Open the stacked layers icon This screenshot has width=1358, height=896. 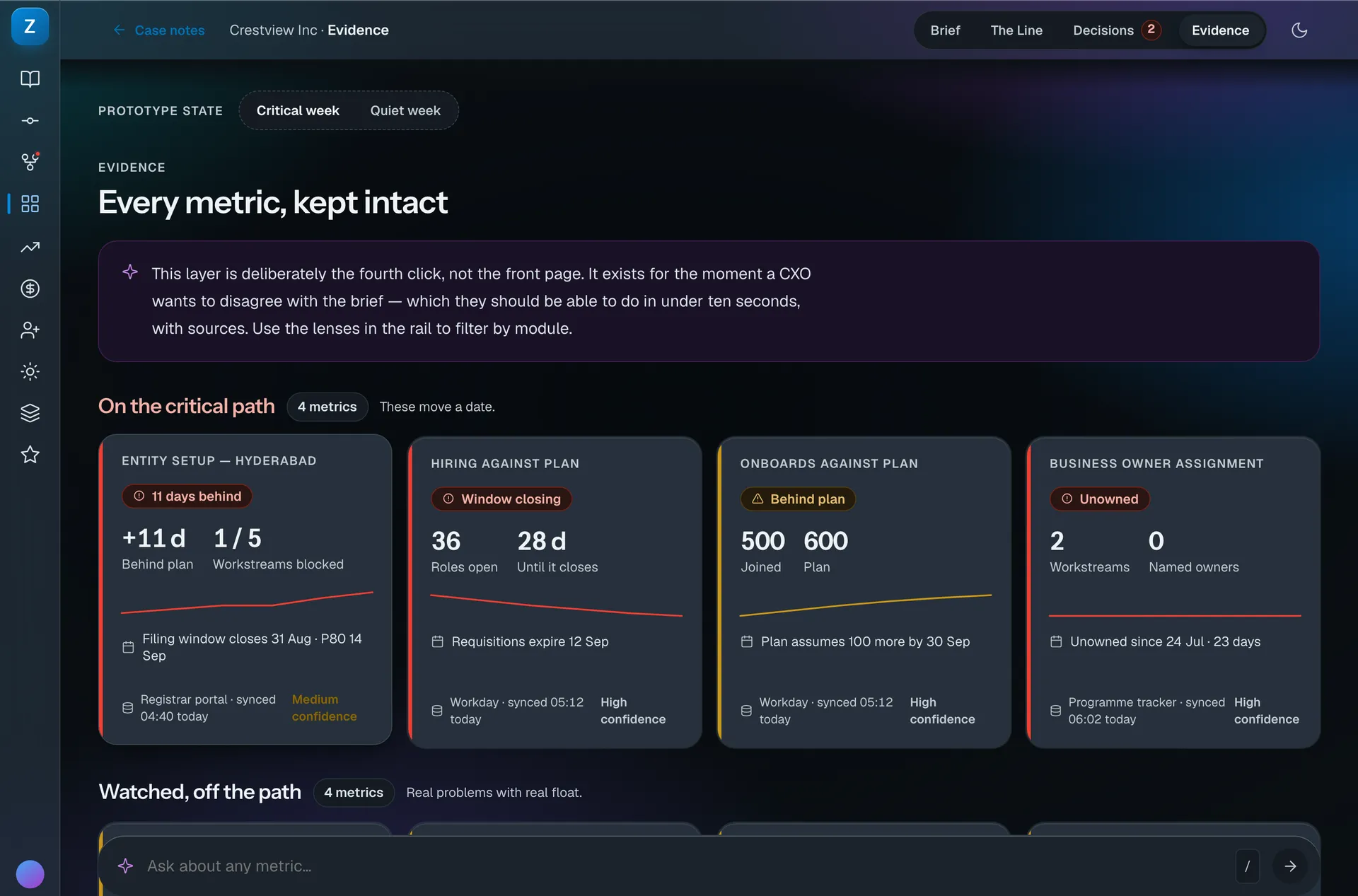(x=30, y=413)
